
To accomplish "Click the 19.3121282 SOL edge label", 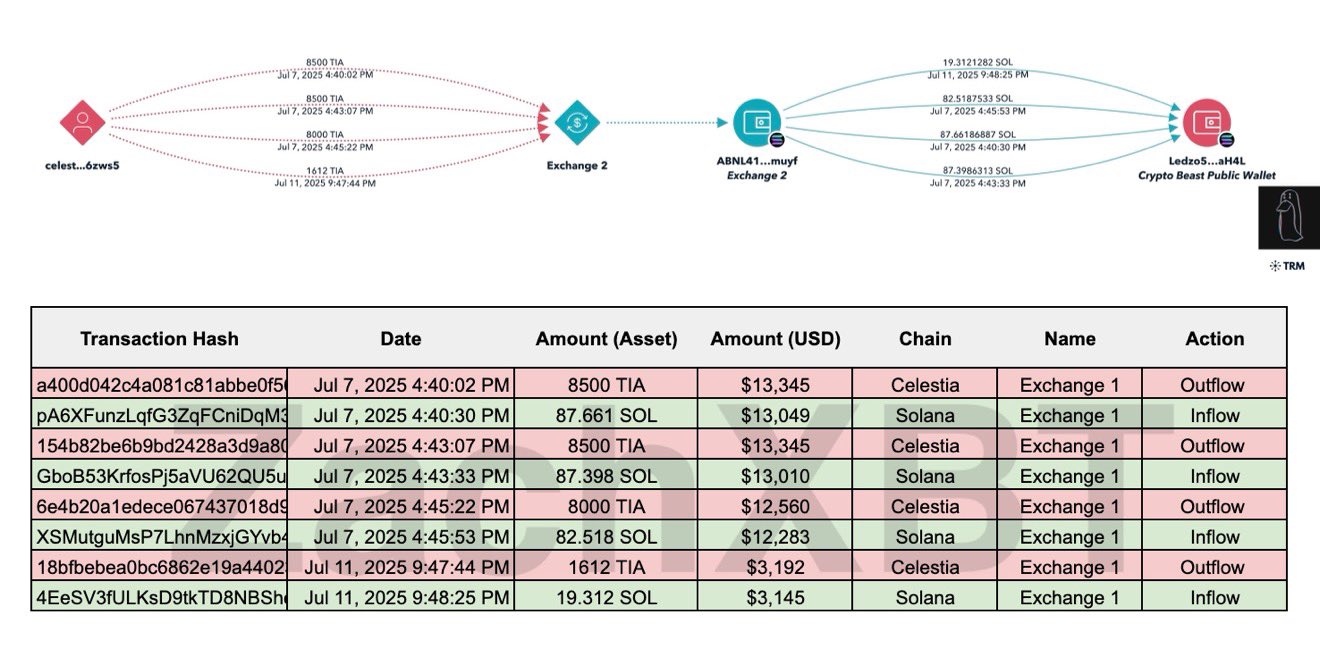I will coord(977,60).
